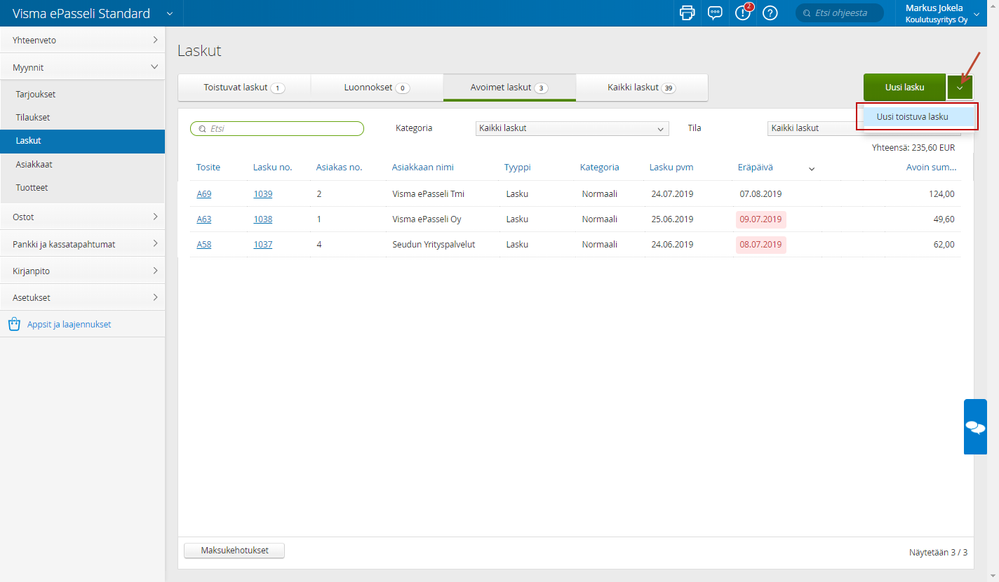
Task: Click the Maksukehotukset button
Action: pos(234,550)
